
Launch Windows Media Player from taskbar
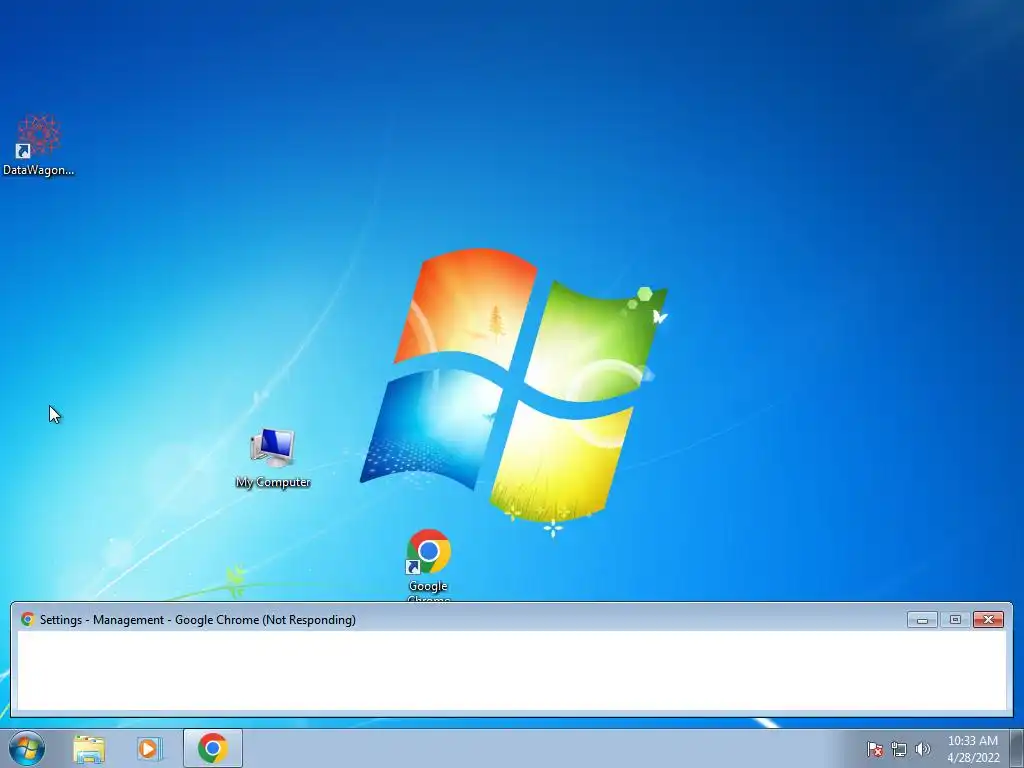pos(149,748)
